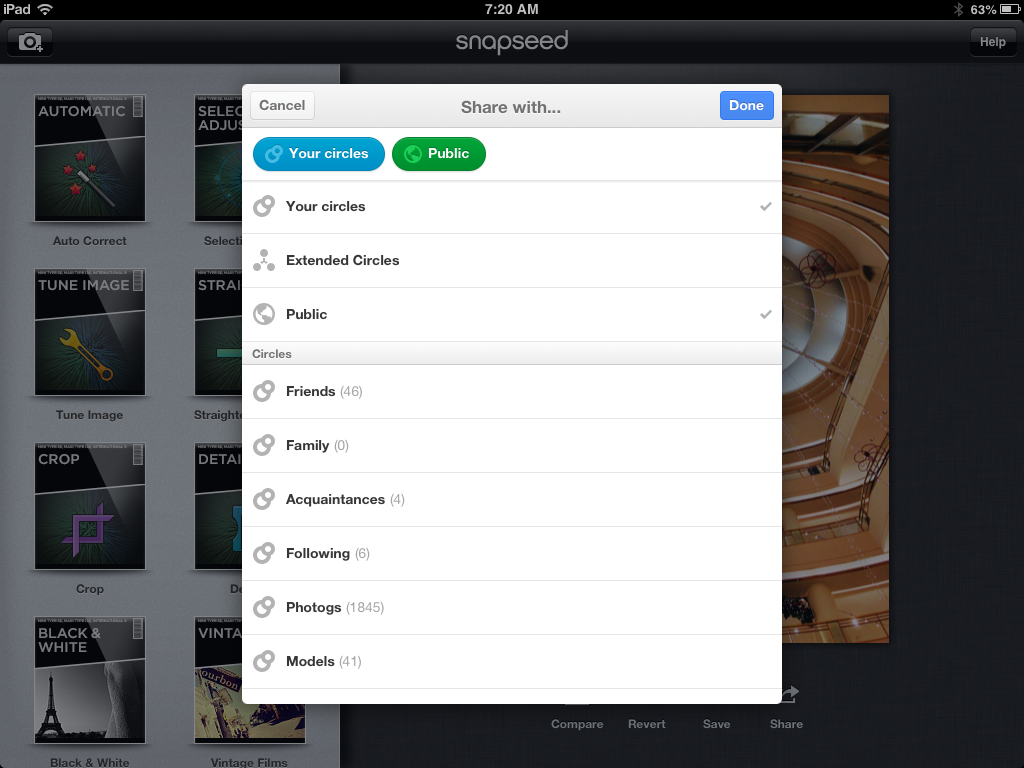This screenshot has width=1024, height=768.
Task: Open the Crop tool
Action: (90, 506)
